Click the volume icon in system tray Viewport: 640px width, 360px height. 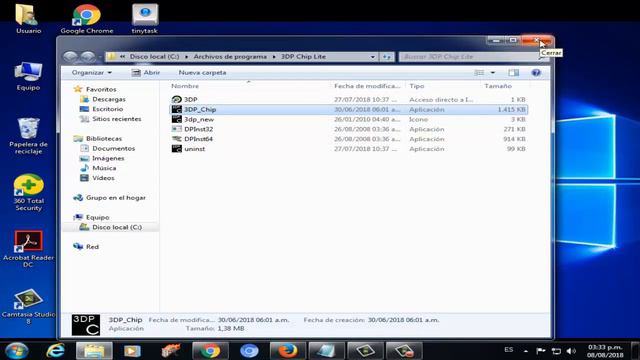pos(571,351)
